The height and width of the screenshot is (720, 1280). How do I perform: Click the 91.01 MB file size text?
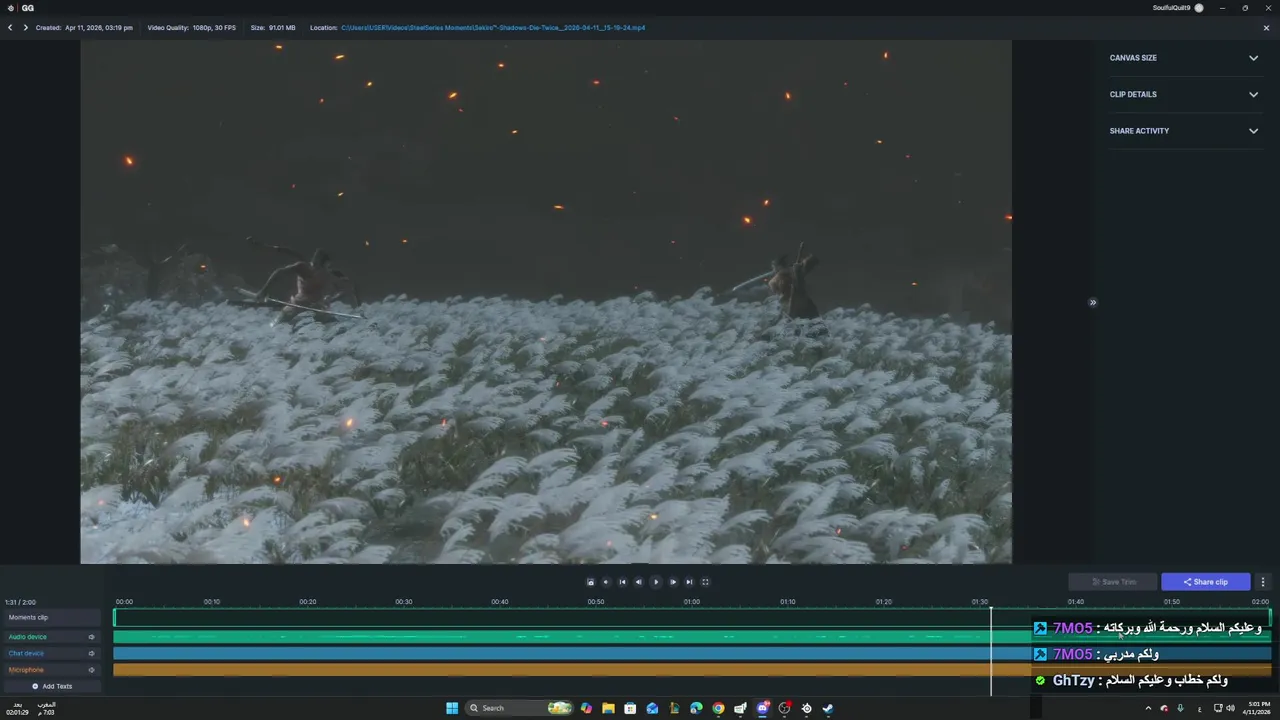click(x=273, y=28)
